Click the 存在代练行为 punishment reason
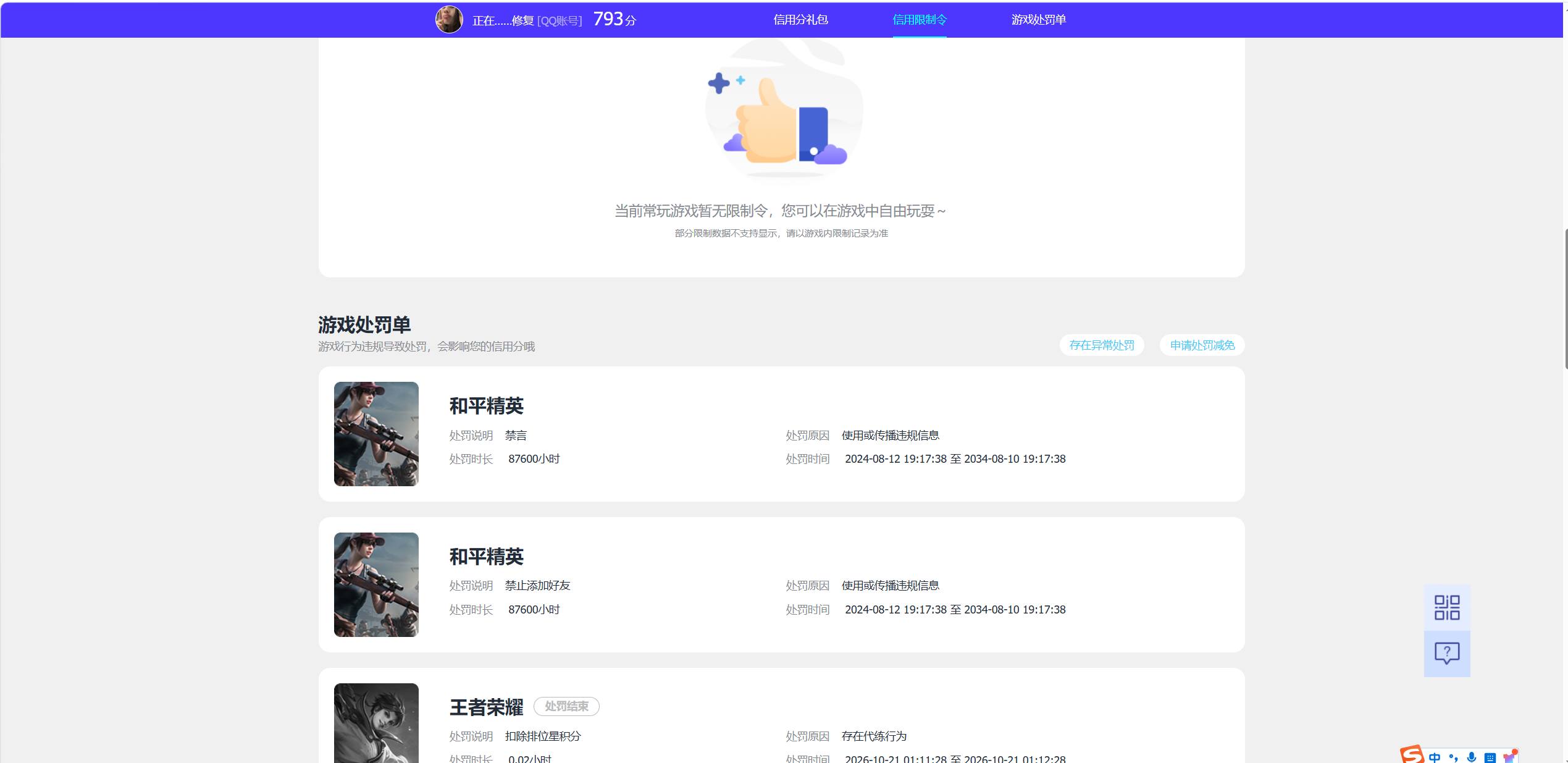The image size is (1568, 763). point(874,736)
